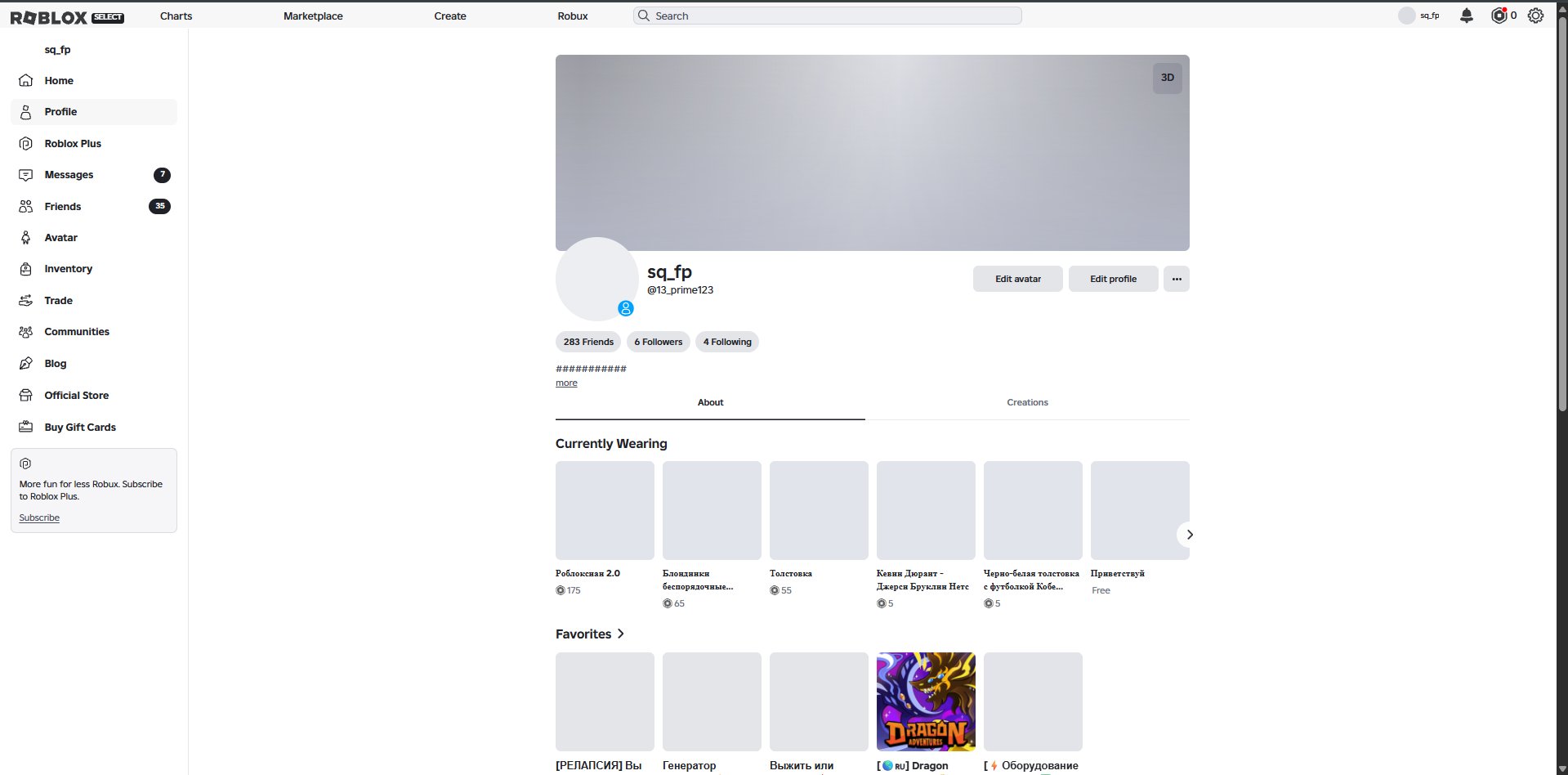Open the Robux menu item

click(x=573, y=16)
